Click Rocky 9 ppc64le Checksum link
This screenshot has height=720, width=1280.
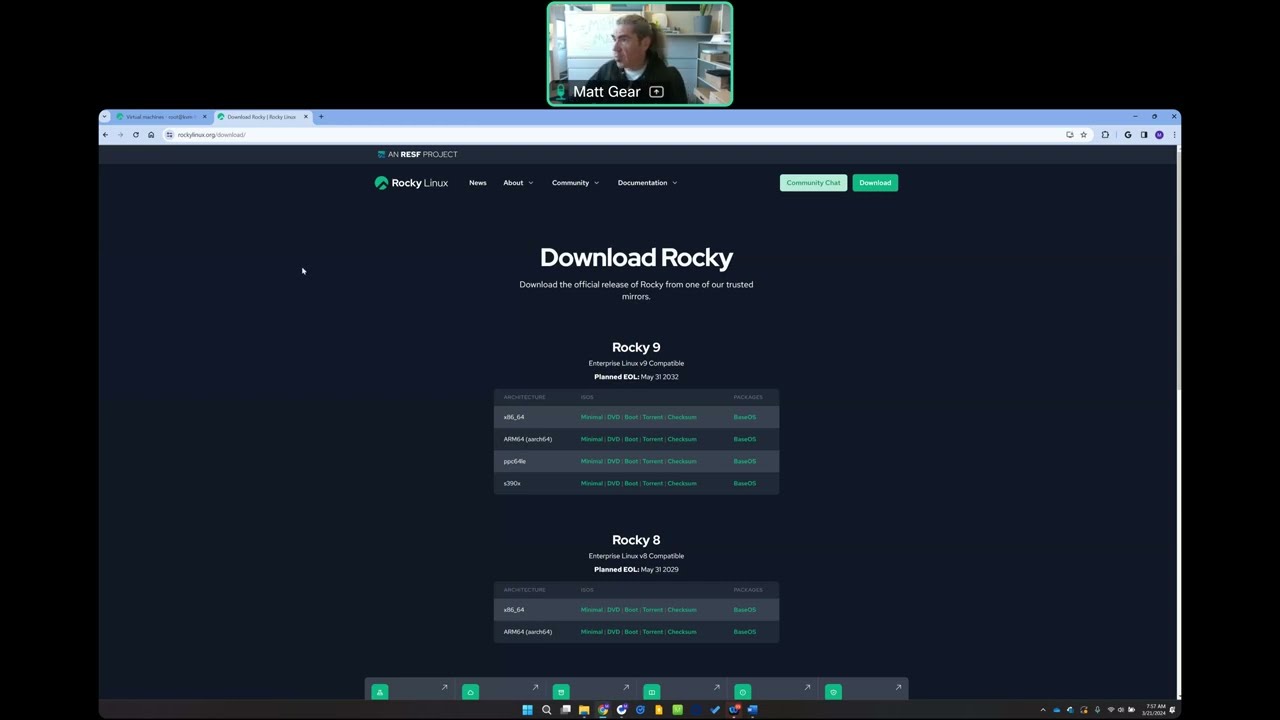pos(682,461)
